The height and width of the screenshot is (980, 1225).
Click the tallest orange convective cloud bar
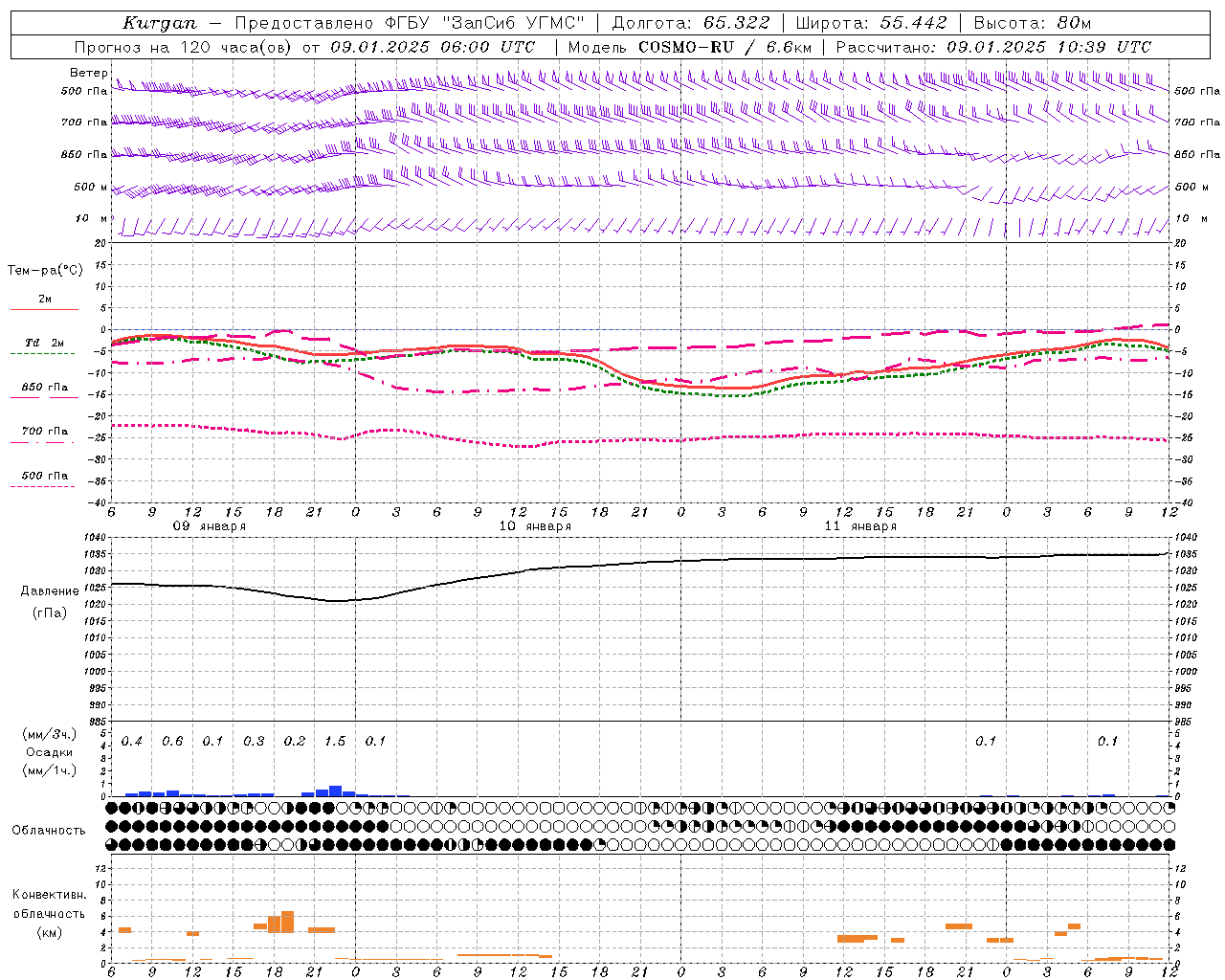pyautogui.click(x=287, y=922)
